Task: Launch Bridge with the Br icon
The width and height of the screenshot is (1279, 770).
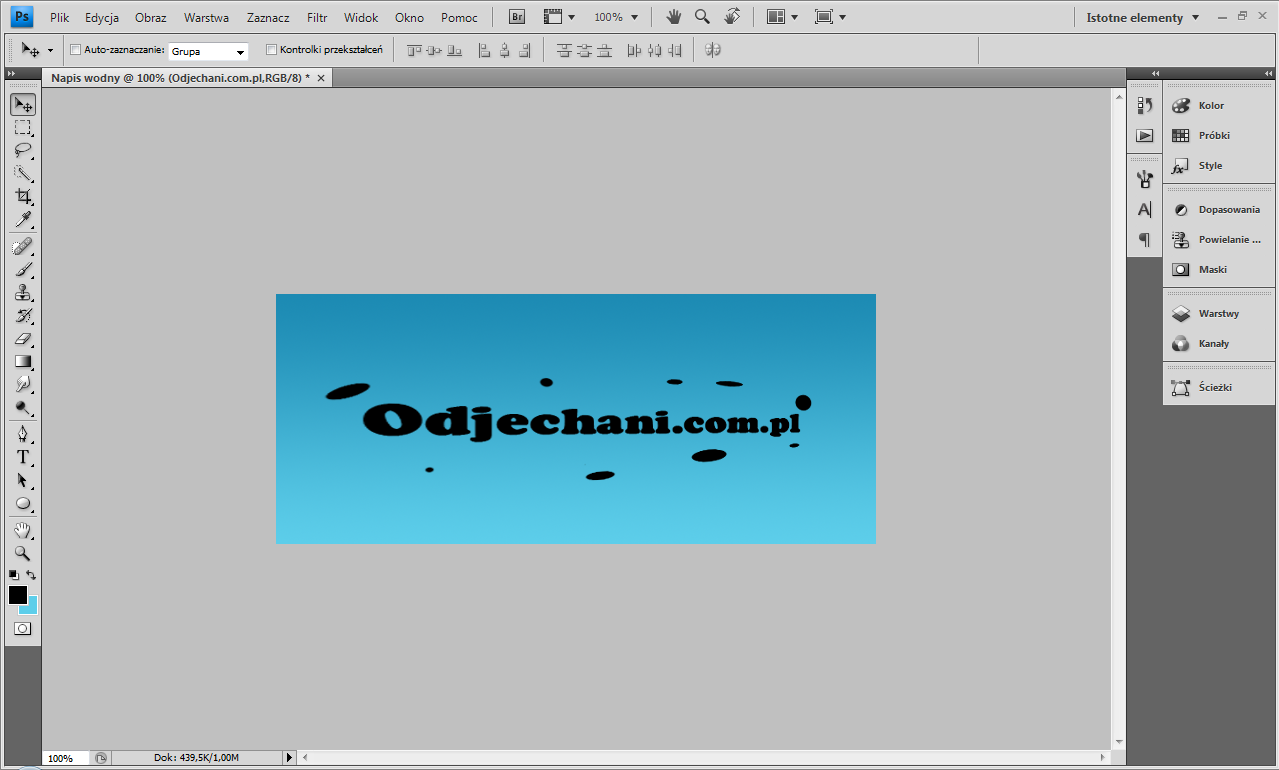Action: 517,17
